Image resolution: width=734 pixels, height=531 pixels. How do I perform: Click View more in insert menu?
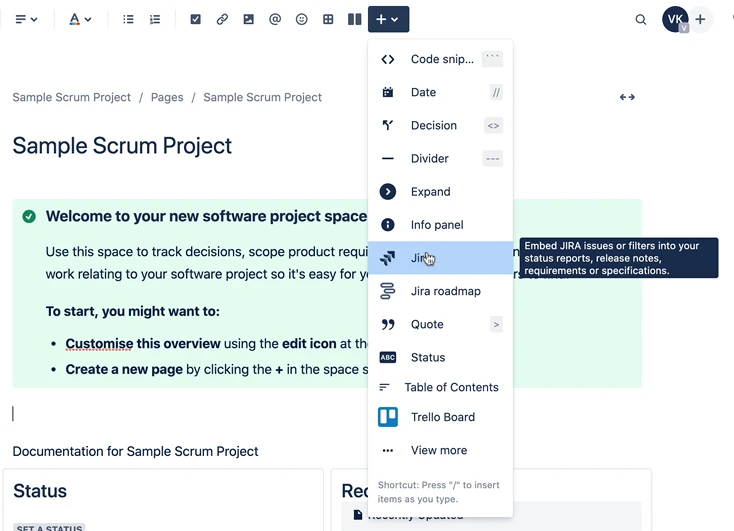point(440,450)
